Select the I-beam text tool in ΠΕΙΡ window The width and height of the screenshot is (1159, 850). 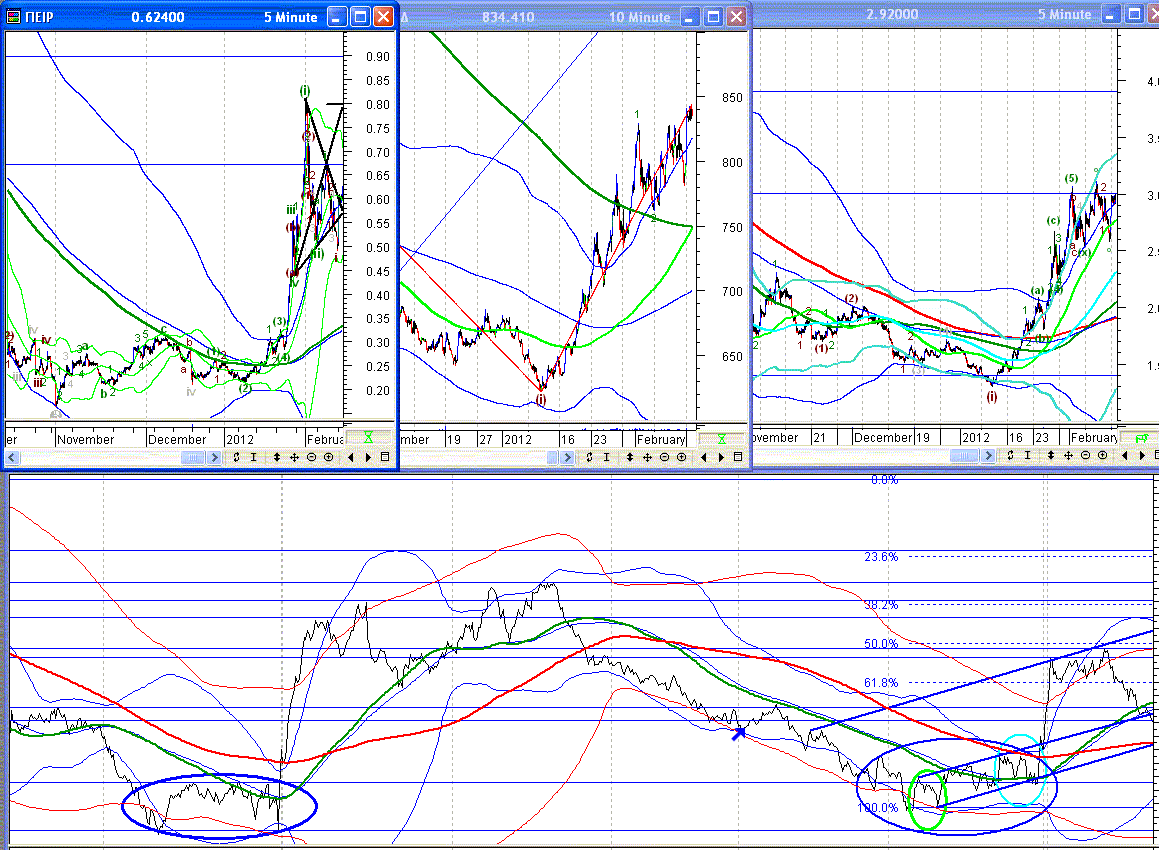254,458
